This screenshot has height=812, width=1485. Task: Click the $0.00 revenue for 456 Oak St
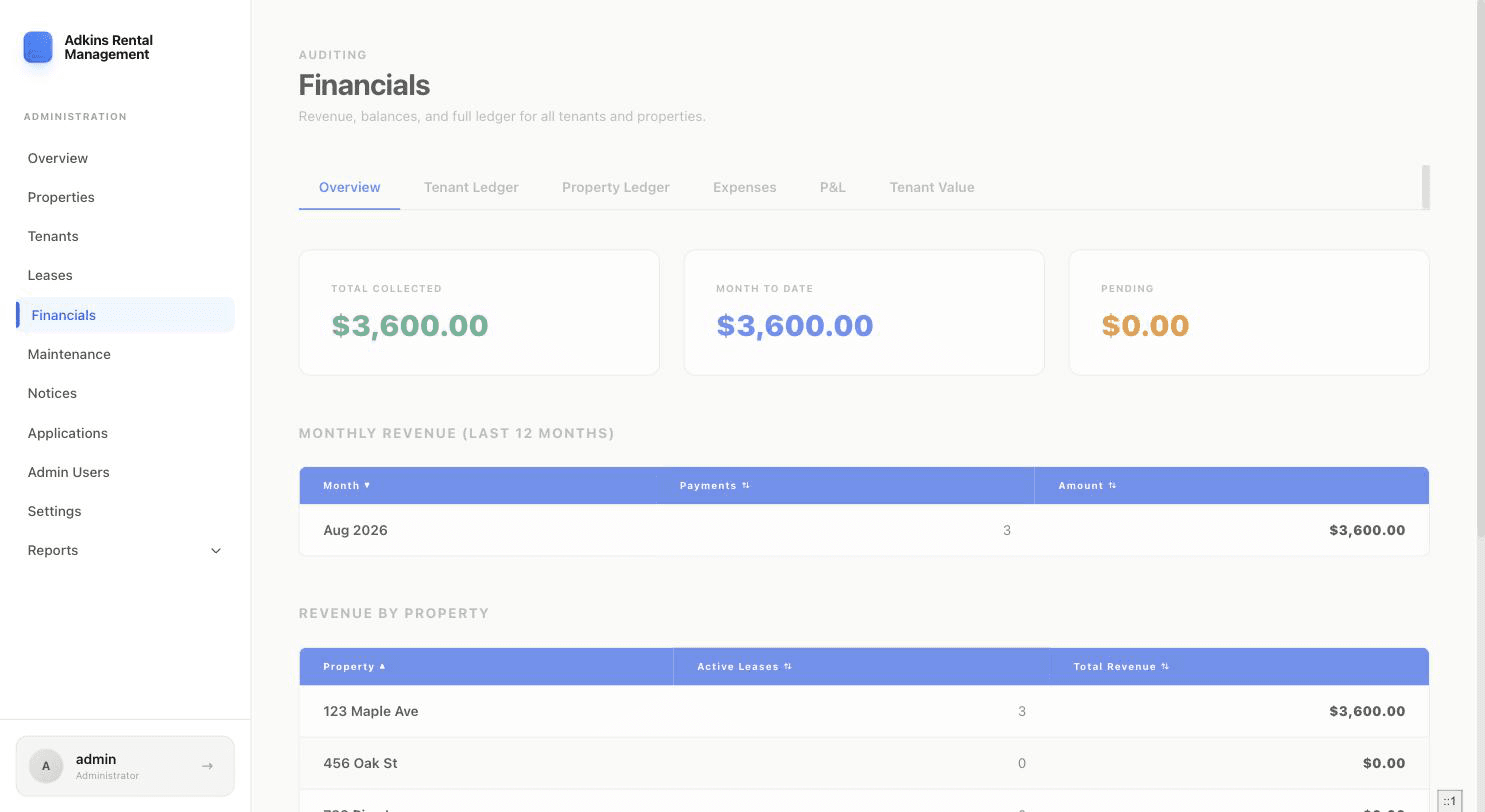1384,764
